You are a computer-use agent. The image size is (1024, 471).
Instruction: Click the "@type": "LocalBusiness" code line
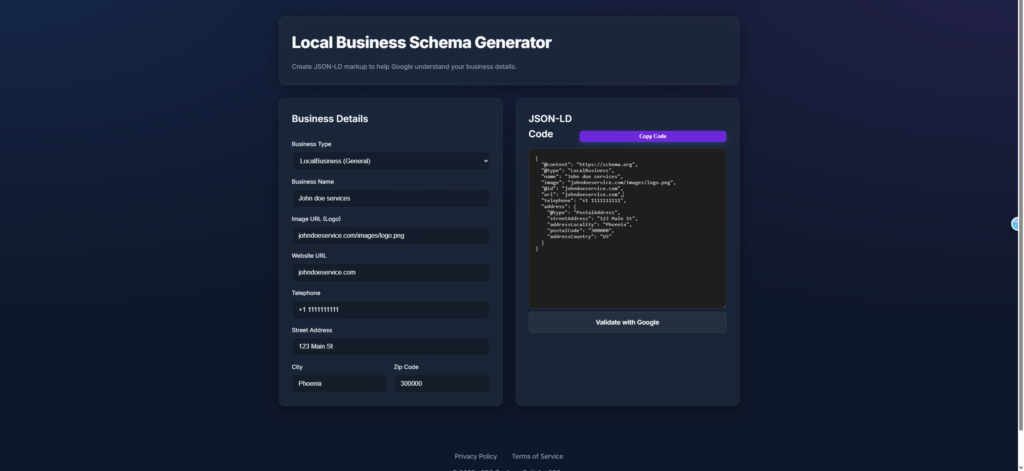[577, 171]
